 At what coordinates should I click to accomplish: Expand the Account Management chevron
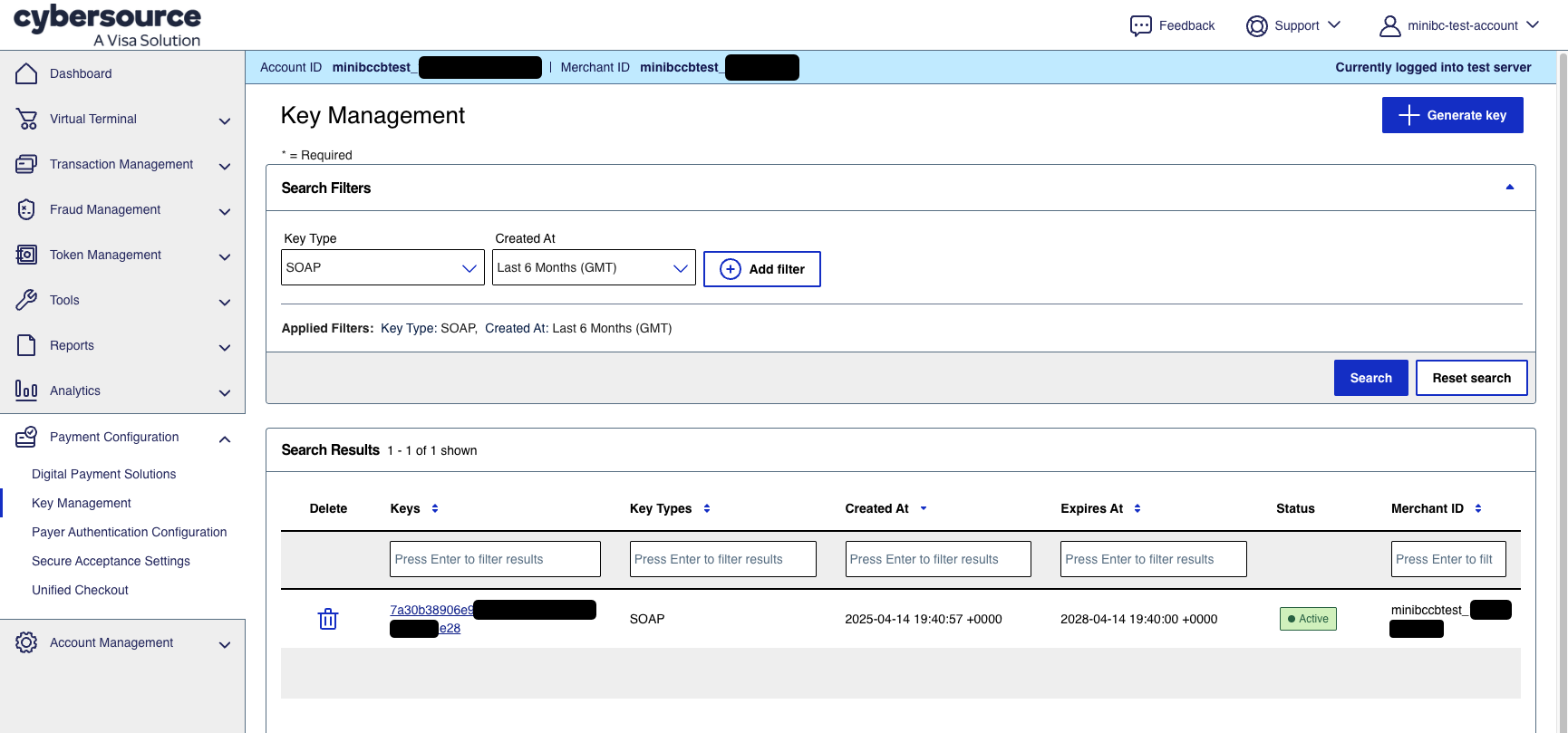coord(225,644)
